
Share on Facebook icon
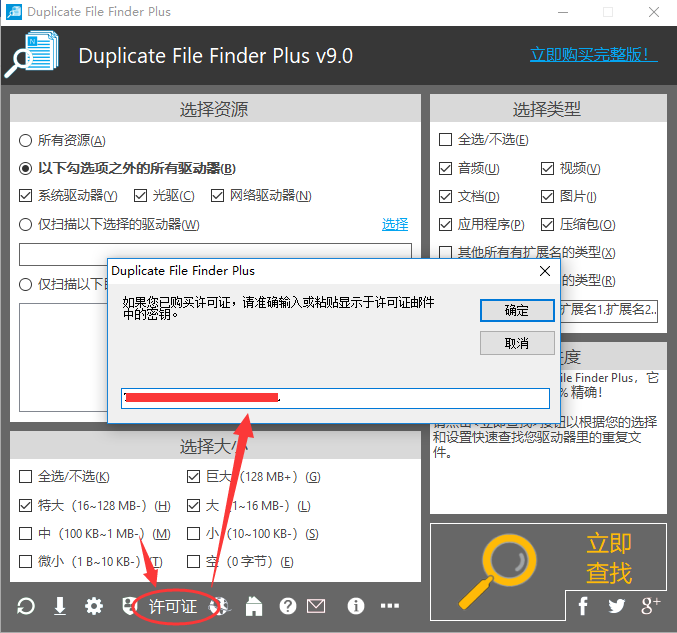[x=584, y=605]
